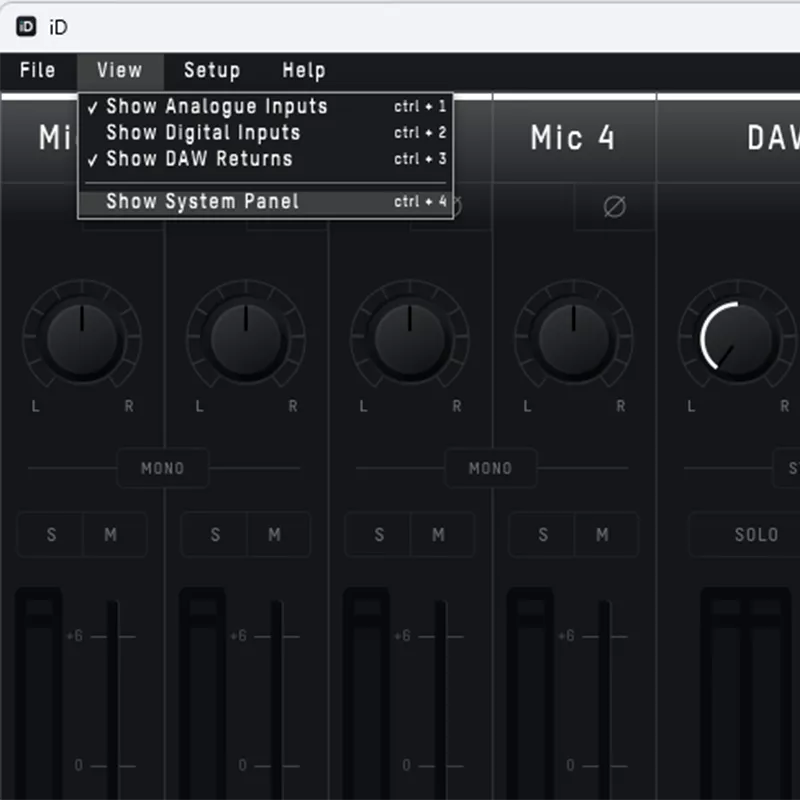Enable Show Digital Inputs

tap(203, 132)
